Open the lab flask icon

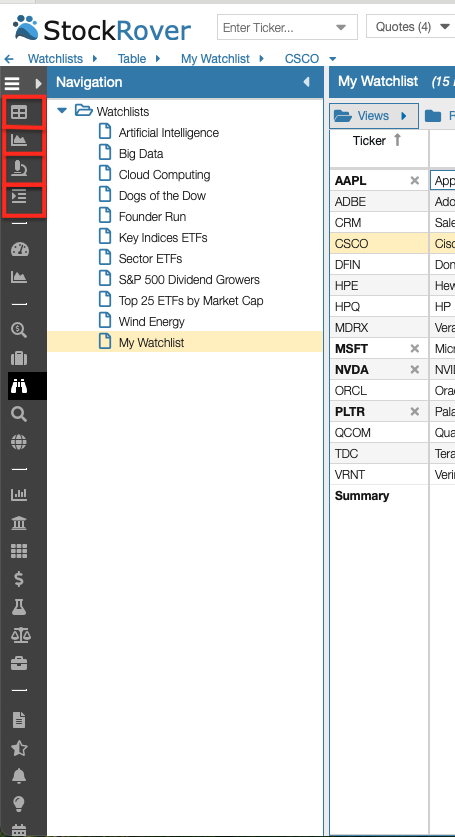point(19,607)
